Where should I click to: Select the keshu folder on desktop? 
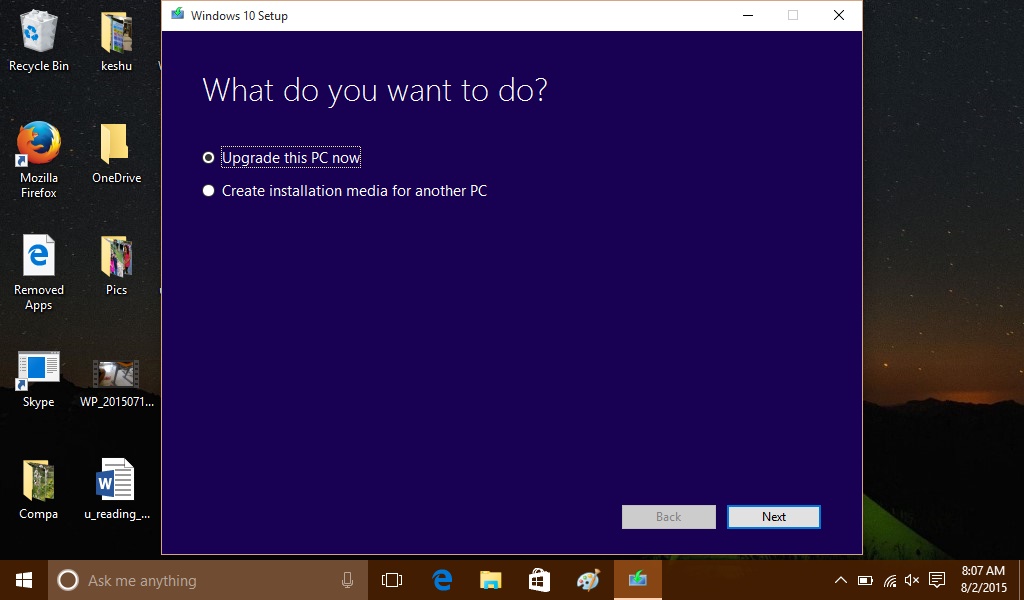coord(116,41)
